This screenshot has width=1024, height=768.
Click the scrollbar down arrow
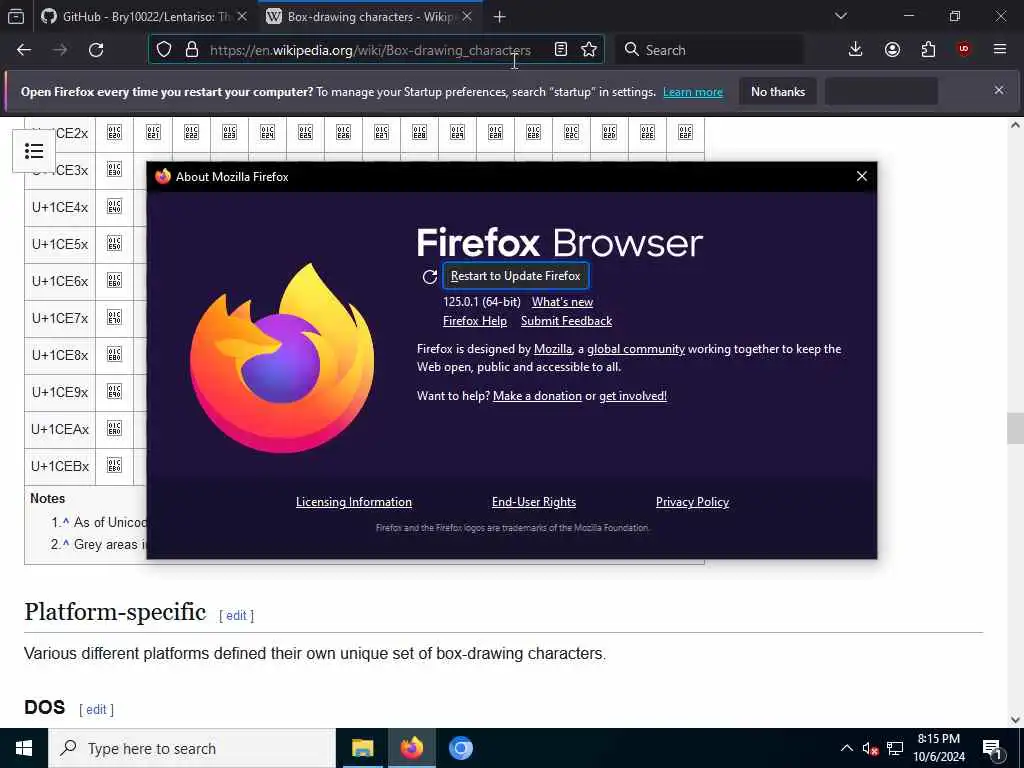pos(1015,719)
